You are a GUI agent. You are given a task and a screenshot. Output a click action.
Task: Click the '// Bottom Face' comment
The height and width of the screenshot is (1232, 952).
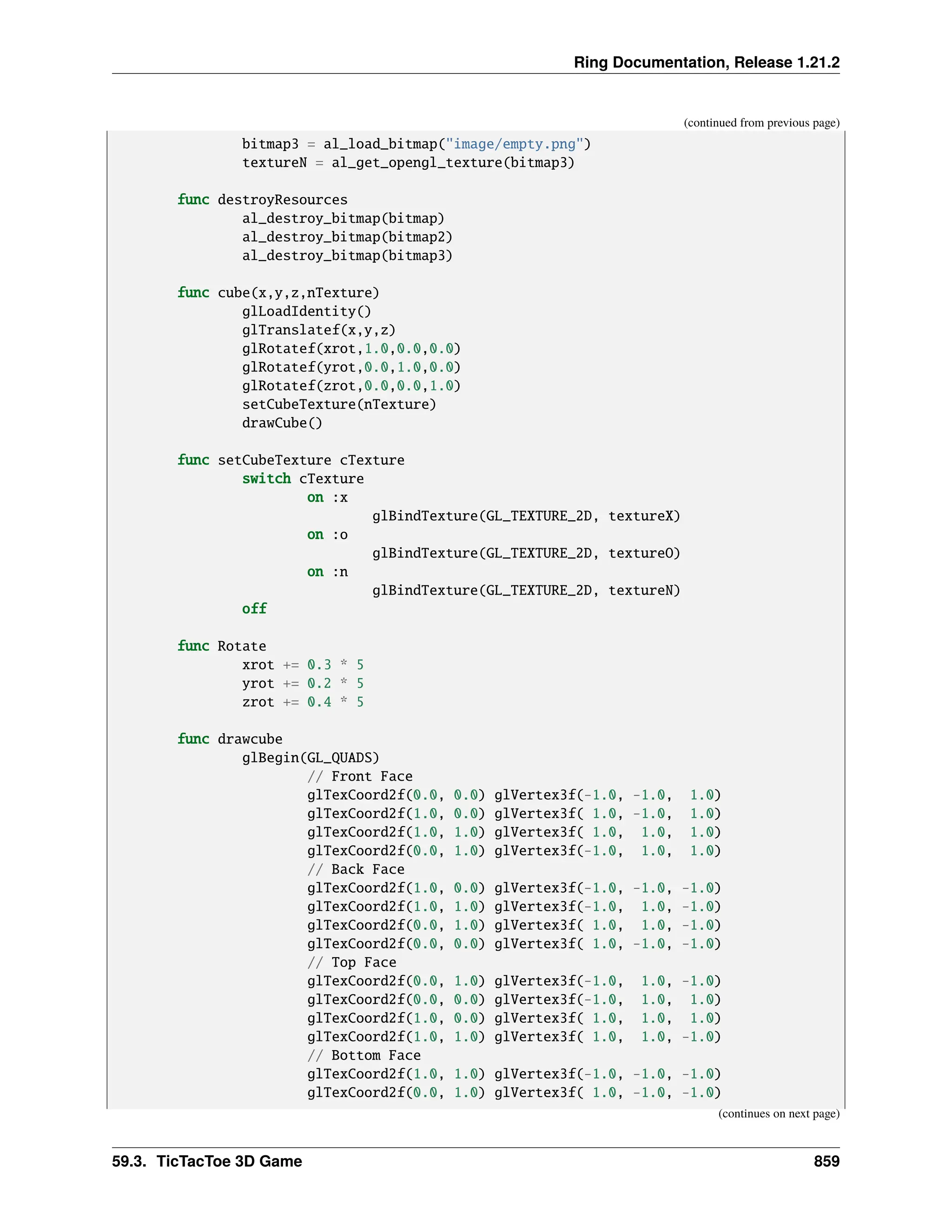coord(364,1055)
